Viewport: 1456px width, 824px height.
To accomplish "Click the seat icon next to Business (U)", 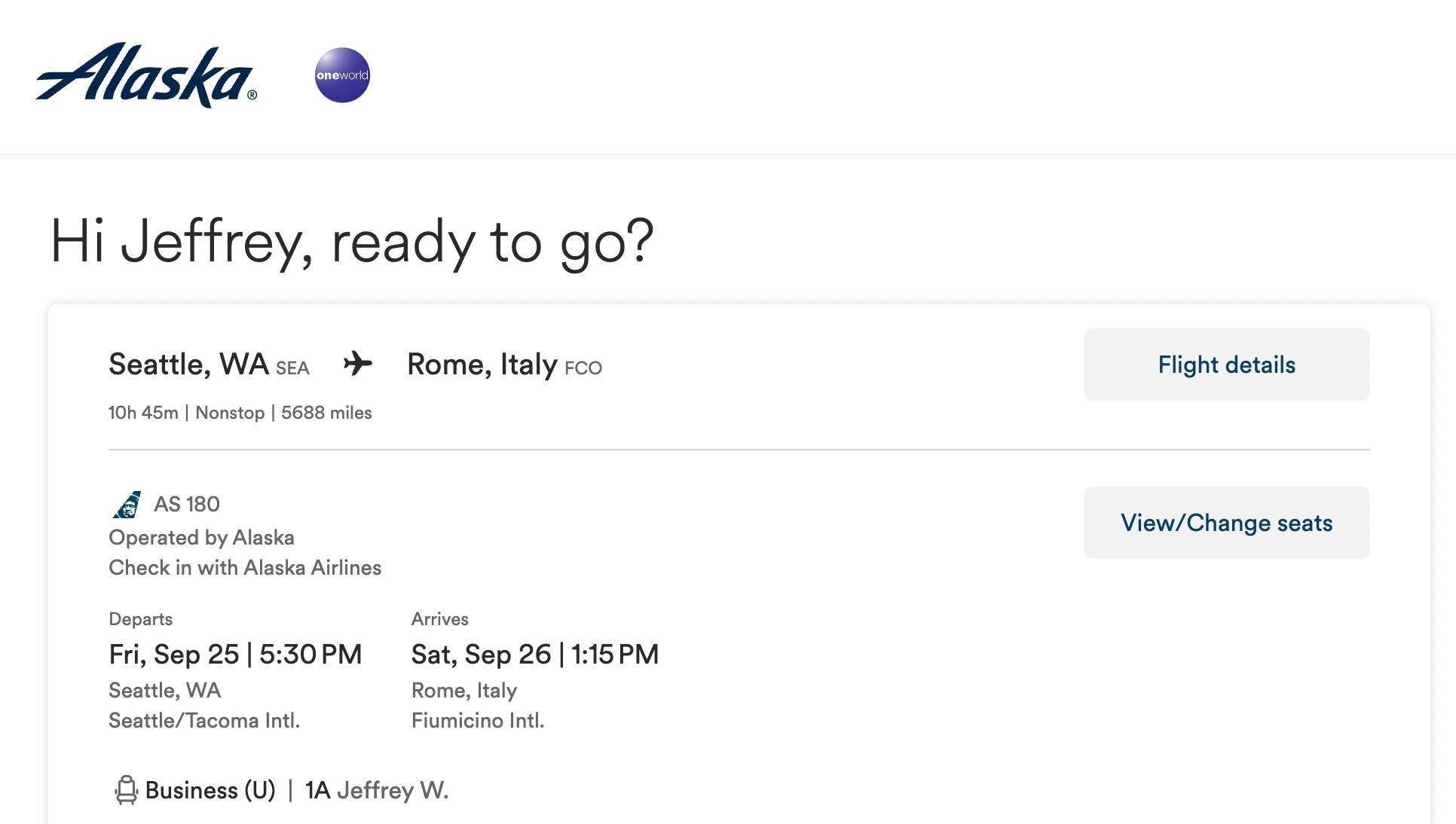I will [126, 790].
